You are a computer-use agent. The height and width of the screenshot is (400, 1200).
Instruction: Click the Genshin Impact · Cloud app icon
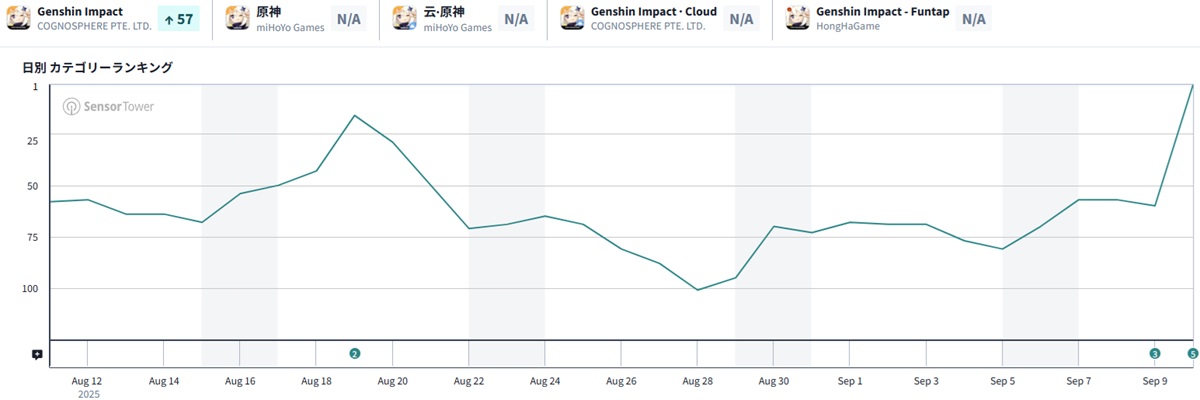click(x=573, y=18)
